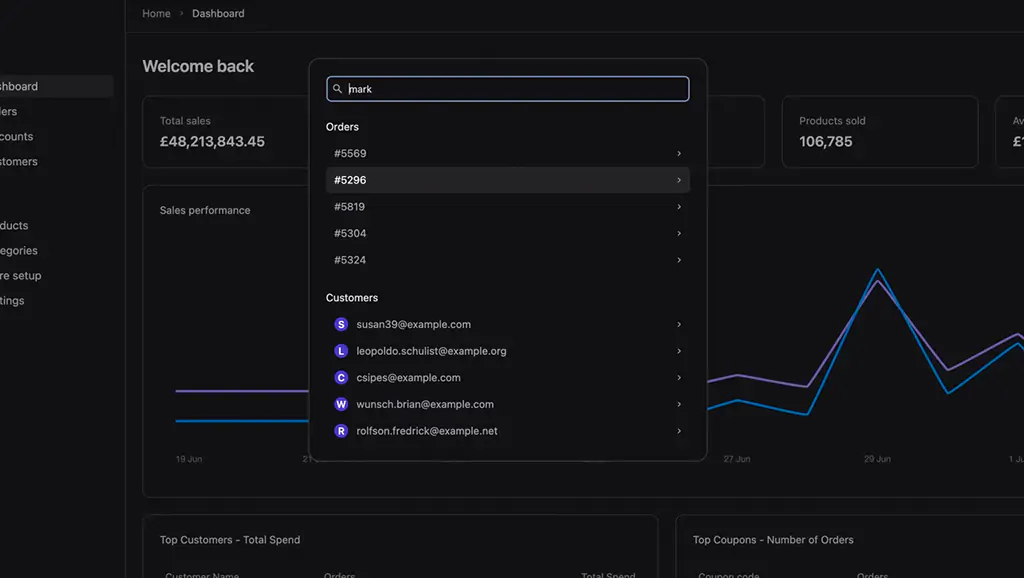Click the C avatar beside csipes@example.com
The image size is (1024, 578).
(x=341, y=378)
